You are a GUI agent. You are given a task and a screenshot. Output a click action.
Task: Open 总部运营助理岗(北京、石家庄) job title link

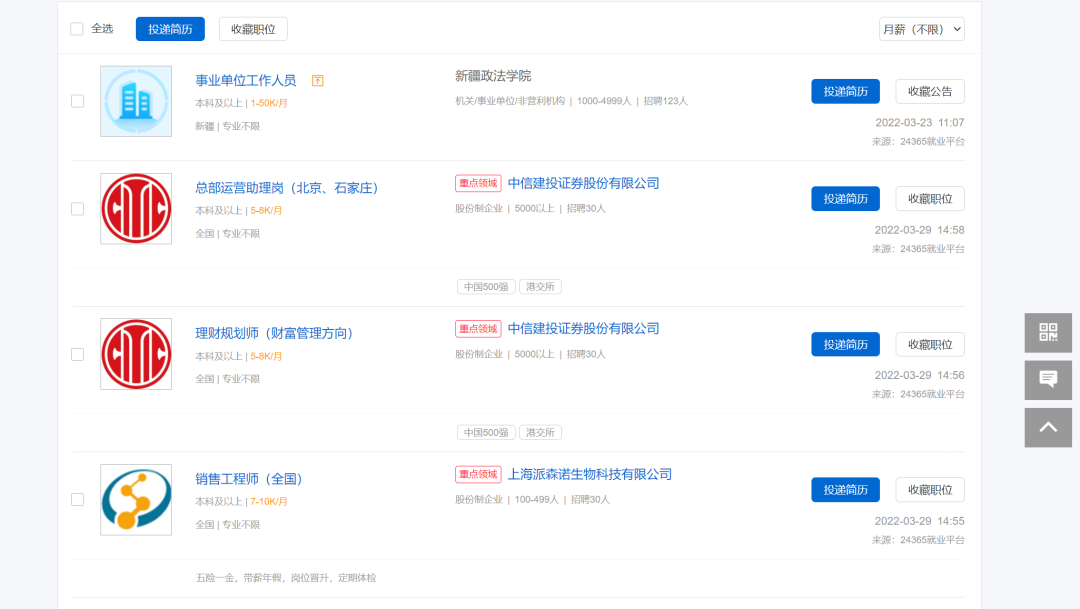[x=287, y=187]
